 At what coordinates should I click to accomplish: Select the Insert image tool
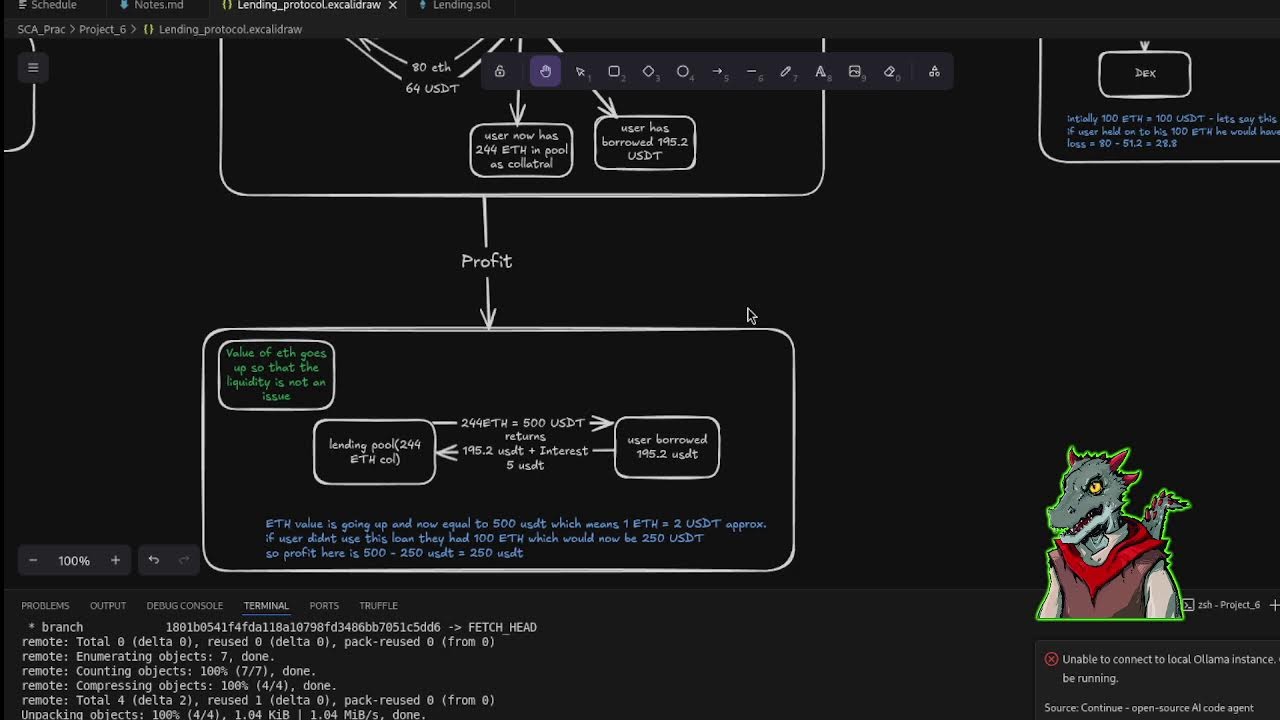(855, 72)
